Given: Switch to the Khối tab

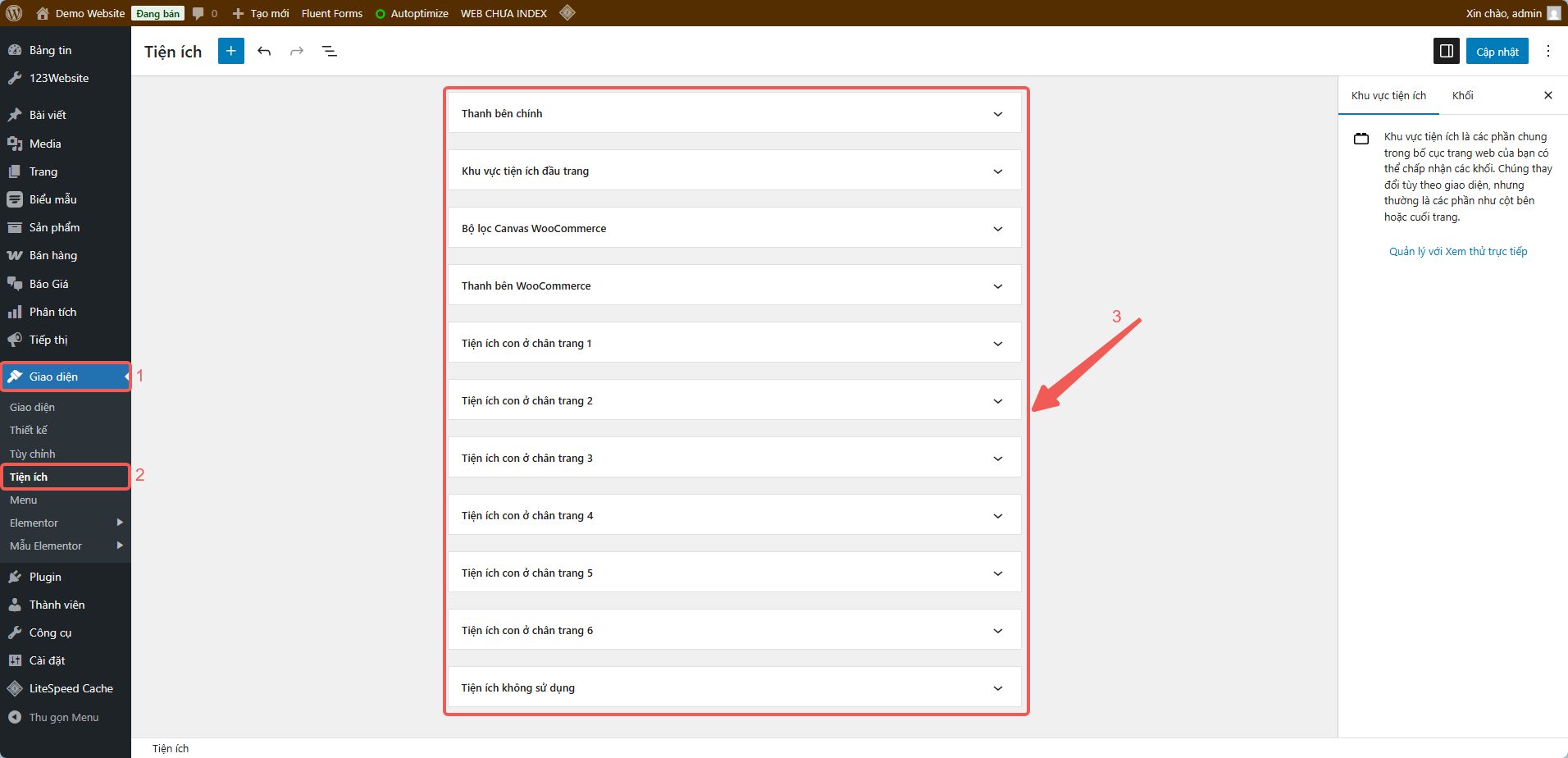Looking at the screenshot, I should click(1462, 95).
